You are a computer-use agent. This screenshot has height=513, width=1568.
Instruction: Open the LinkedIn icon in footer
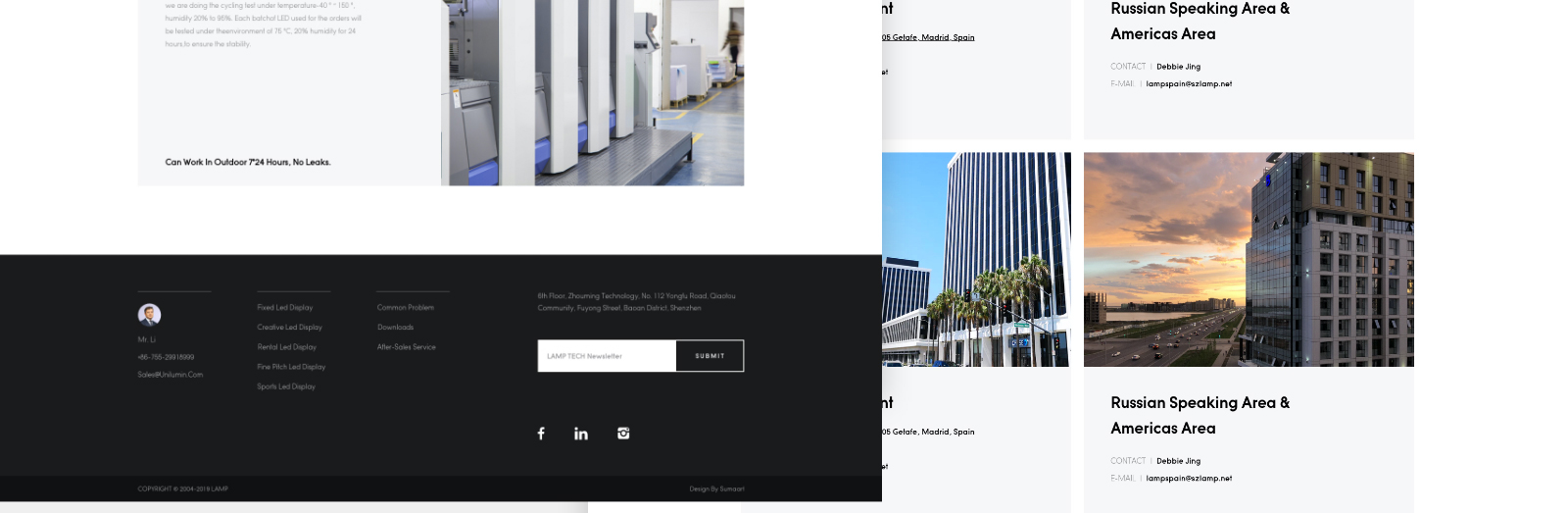point(581,434)
